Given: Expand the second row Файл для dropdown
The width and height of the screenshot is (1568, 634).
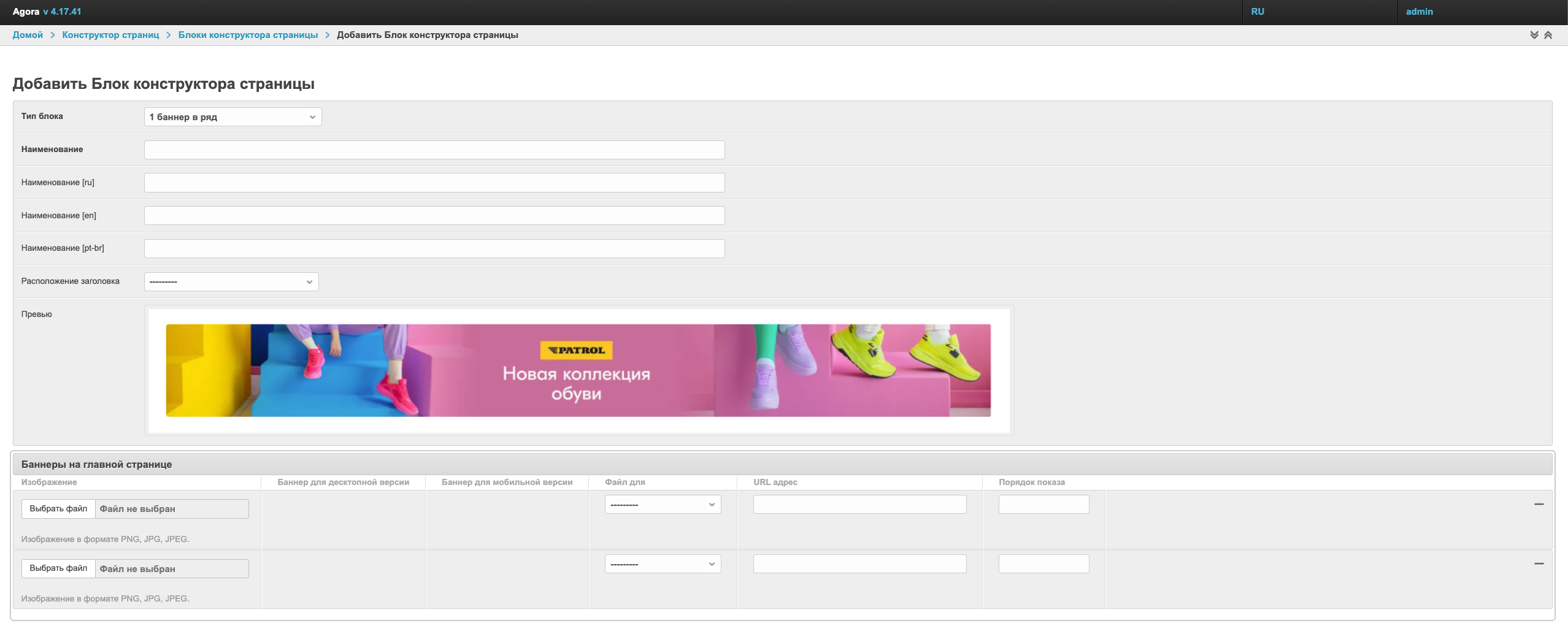Looking at the screenshot, I should [663, 564].
